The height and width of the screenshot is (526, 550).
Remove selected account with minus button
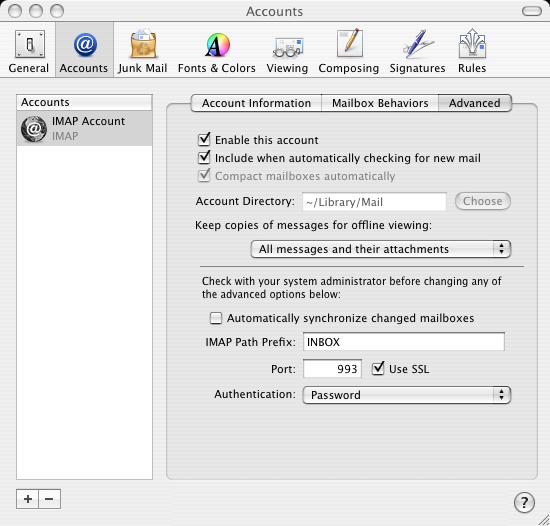pos(49,499)
